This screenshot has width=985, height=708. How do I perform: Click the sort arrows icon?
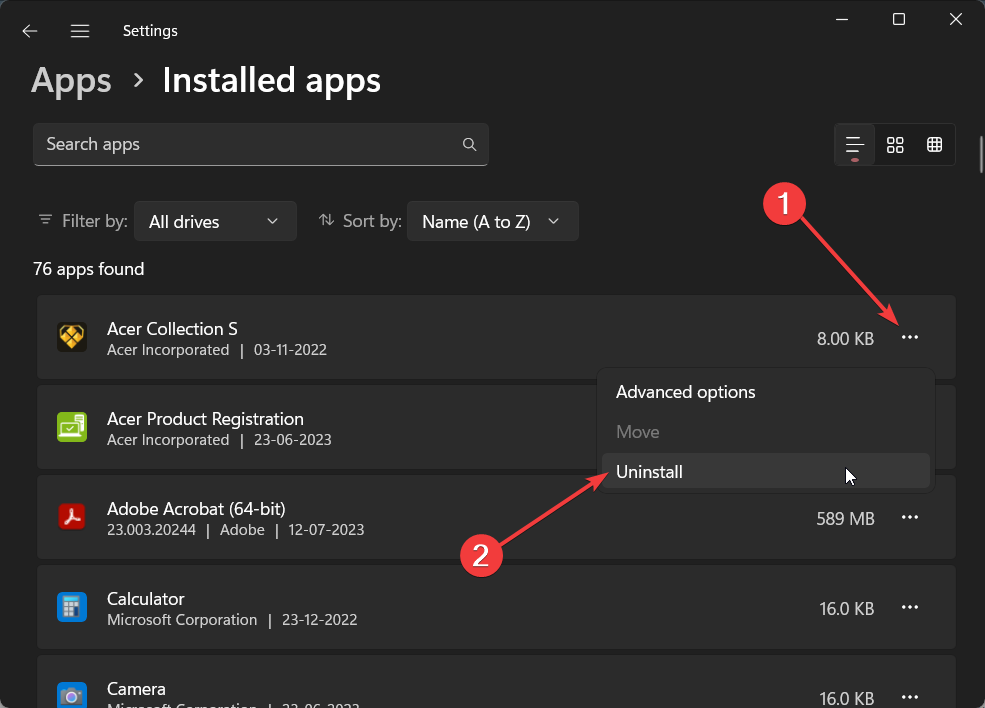pyautogui.click(x=326, y=220)
